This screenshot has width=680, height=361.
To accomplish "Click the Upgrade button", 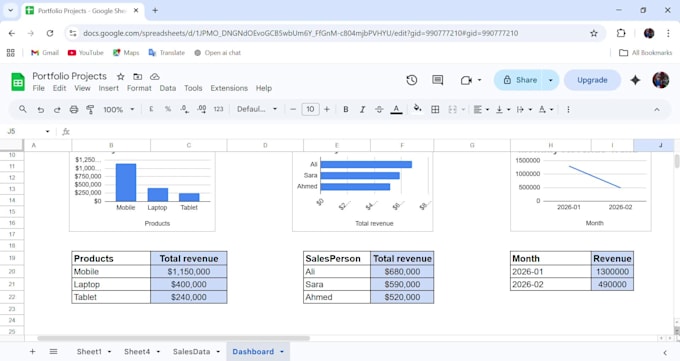I will [592, 80].
